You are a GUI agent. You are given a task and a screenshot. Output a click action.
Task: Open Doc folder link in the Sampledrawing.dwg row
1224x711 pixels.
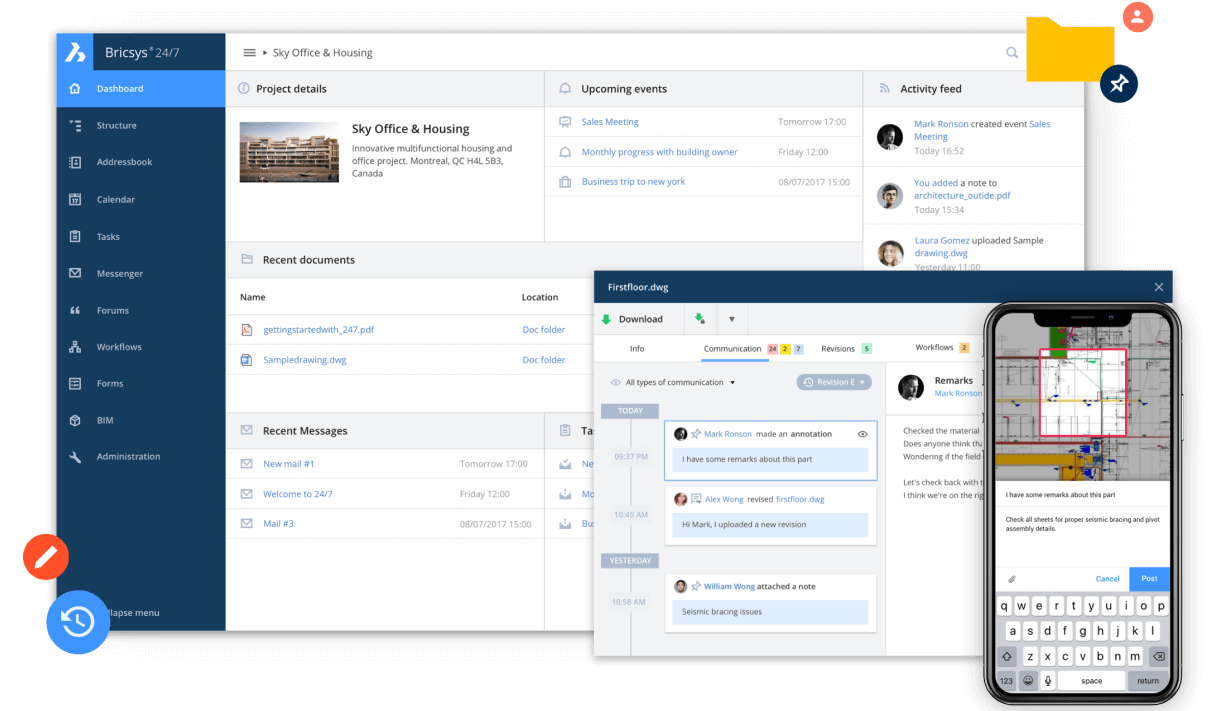544,360
